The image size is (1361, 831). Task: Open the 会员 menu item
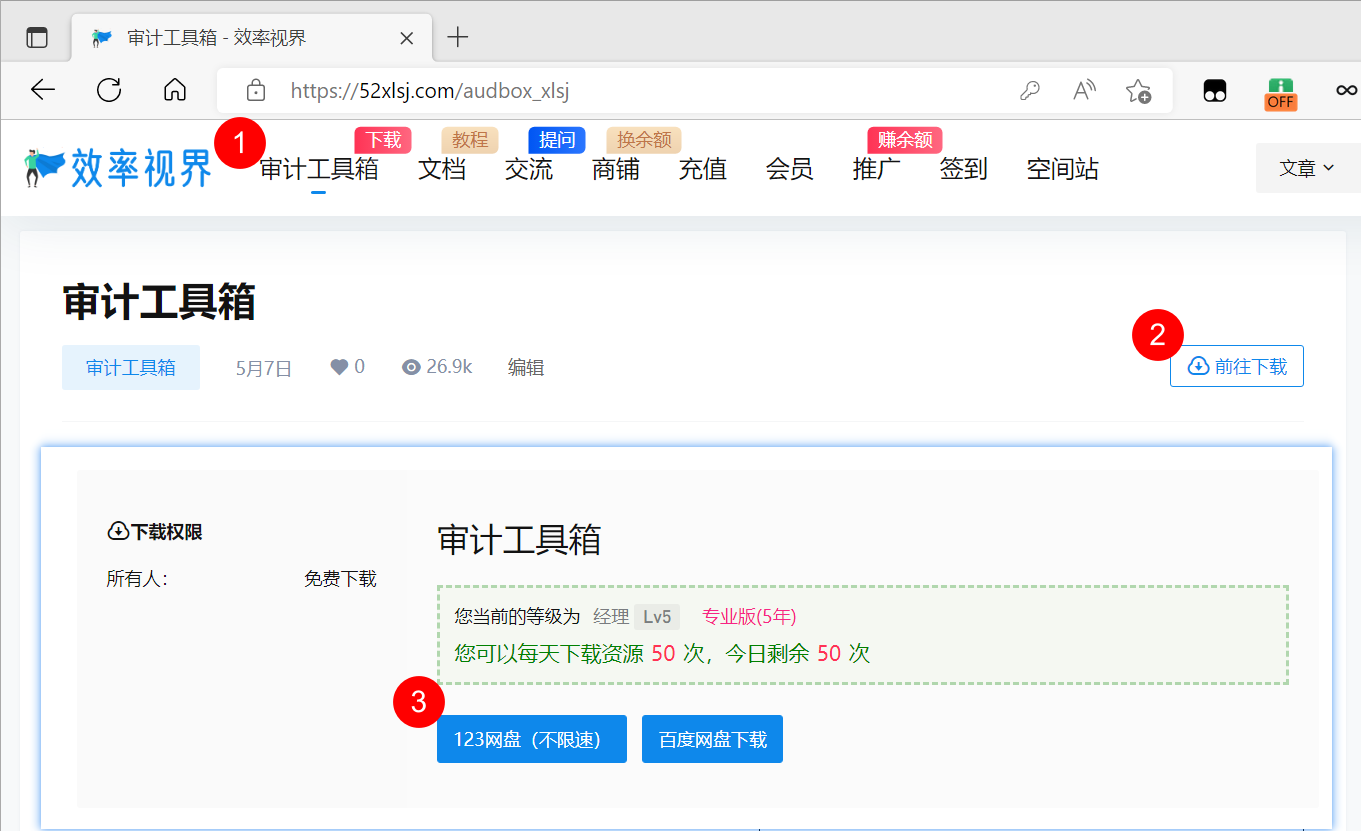click(789, 169)
